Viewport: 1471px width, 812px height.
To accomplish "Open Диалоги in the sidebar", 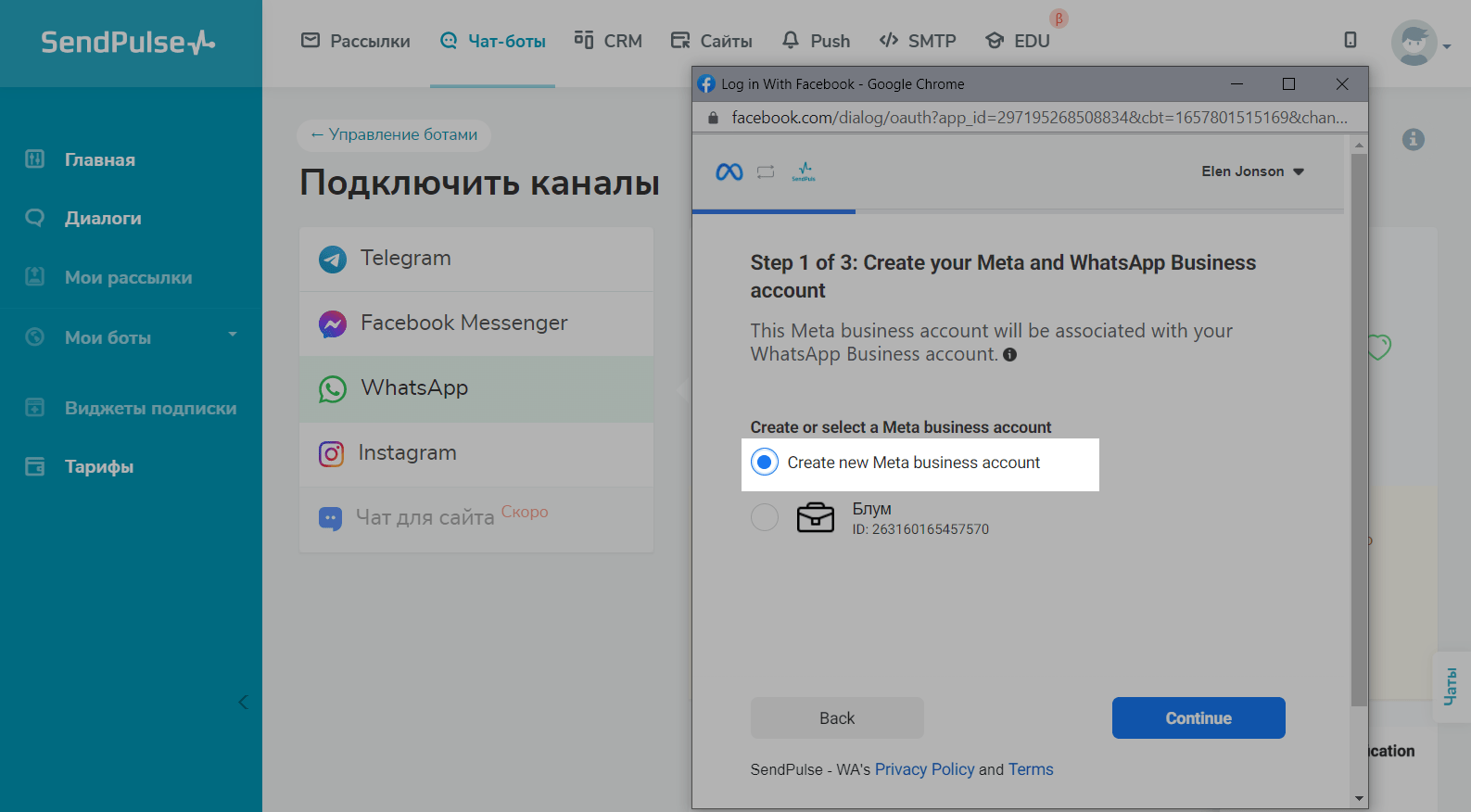I will pos(103,218).
